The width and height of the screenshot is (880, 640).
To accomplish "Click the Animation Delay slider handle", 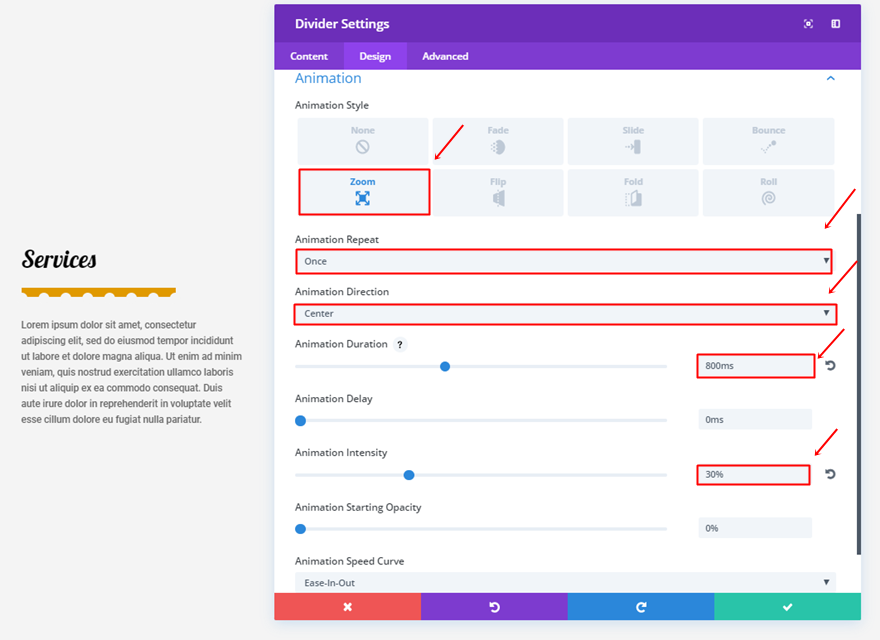I will coord(300,421).
